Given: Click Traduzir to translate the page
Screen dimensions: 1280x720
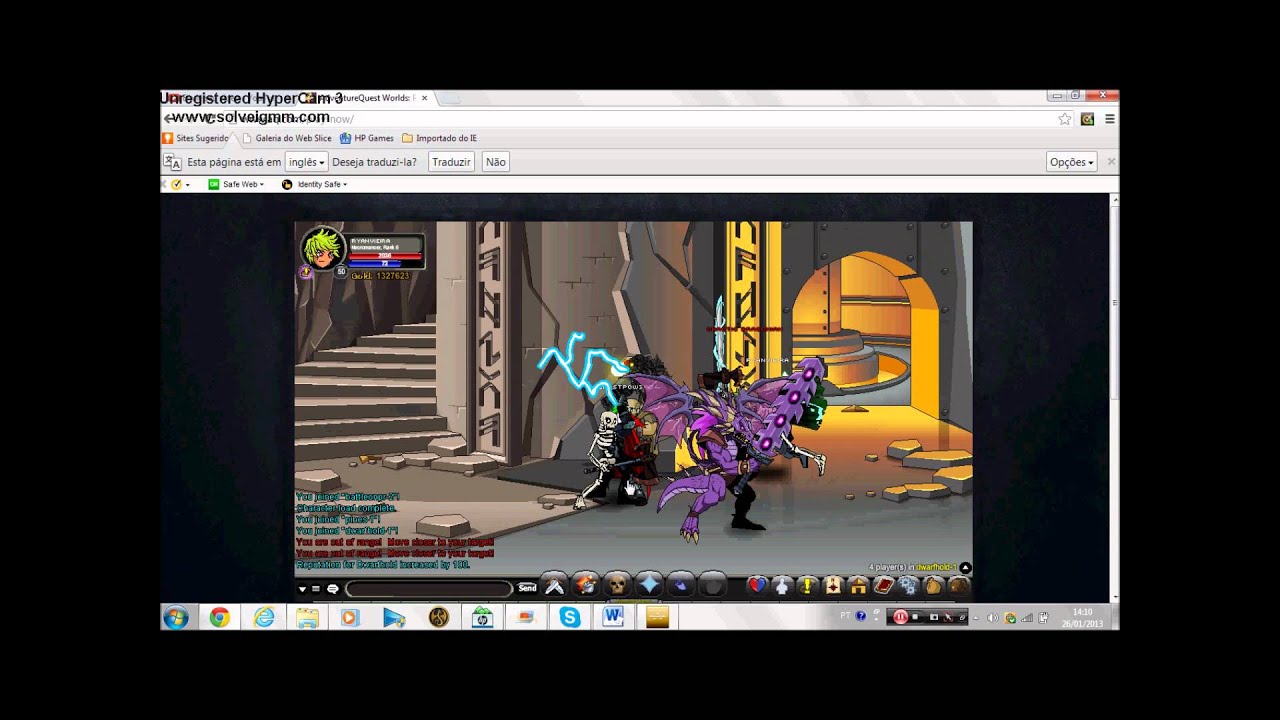Looking at the screenshot, I should click(451, 162).
